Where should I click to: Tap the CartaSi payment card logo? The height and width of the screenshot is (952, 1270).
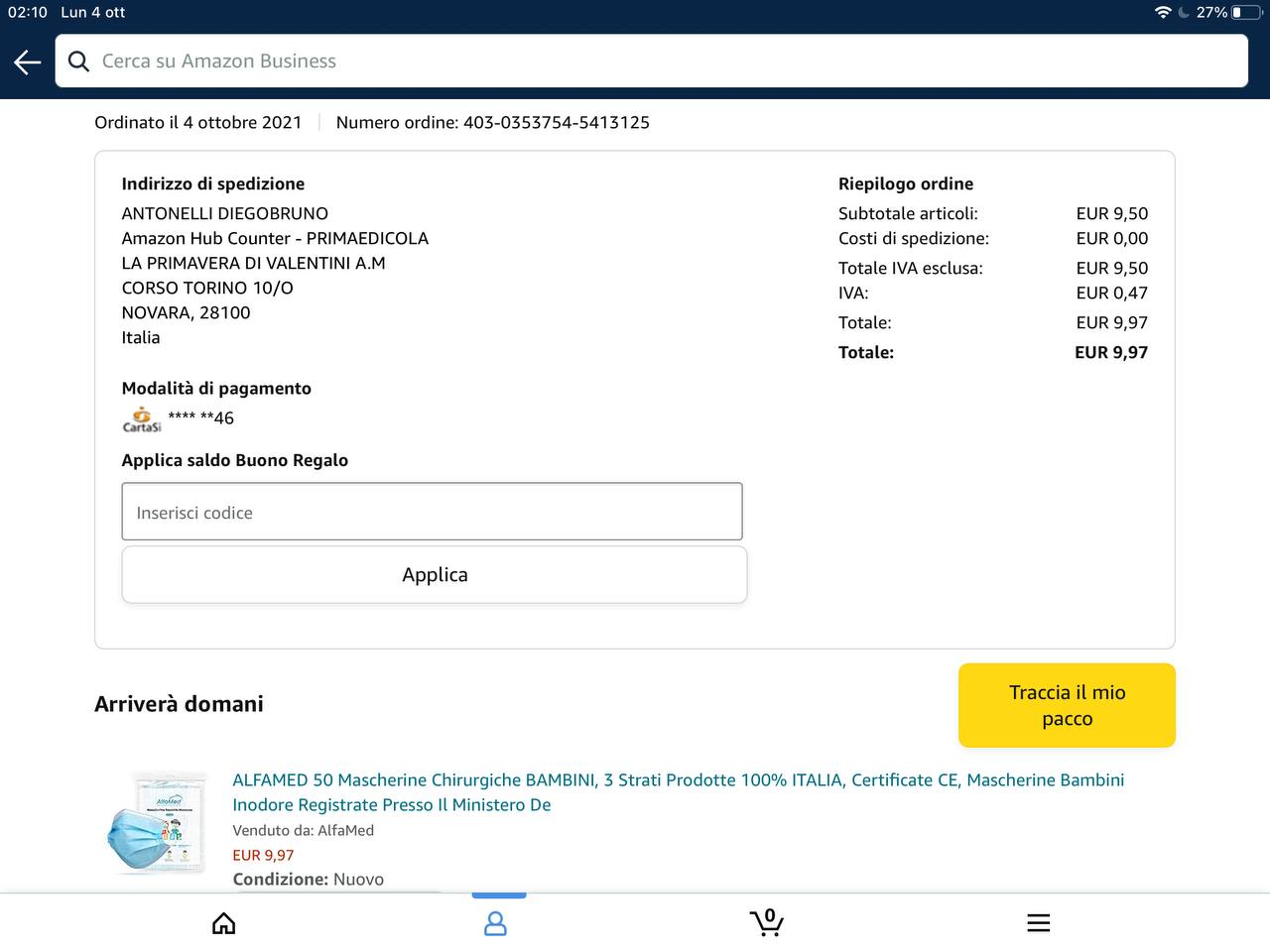tap(142, 419)
